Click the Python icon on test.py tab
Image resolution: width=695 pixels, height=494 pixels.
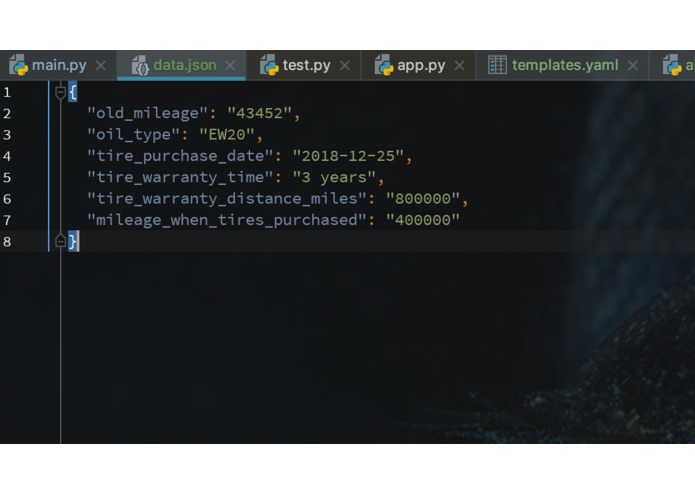click(269, 65)
